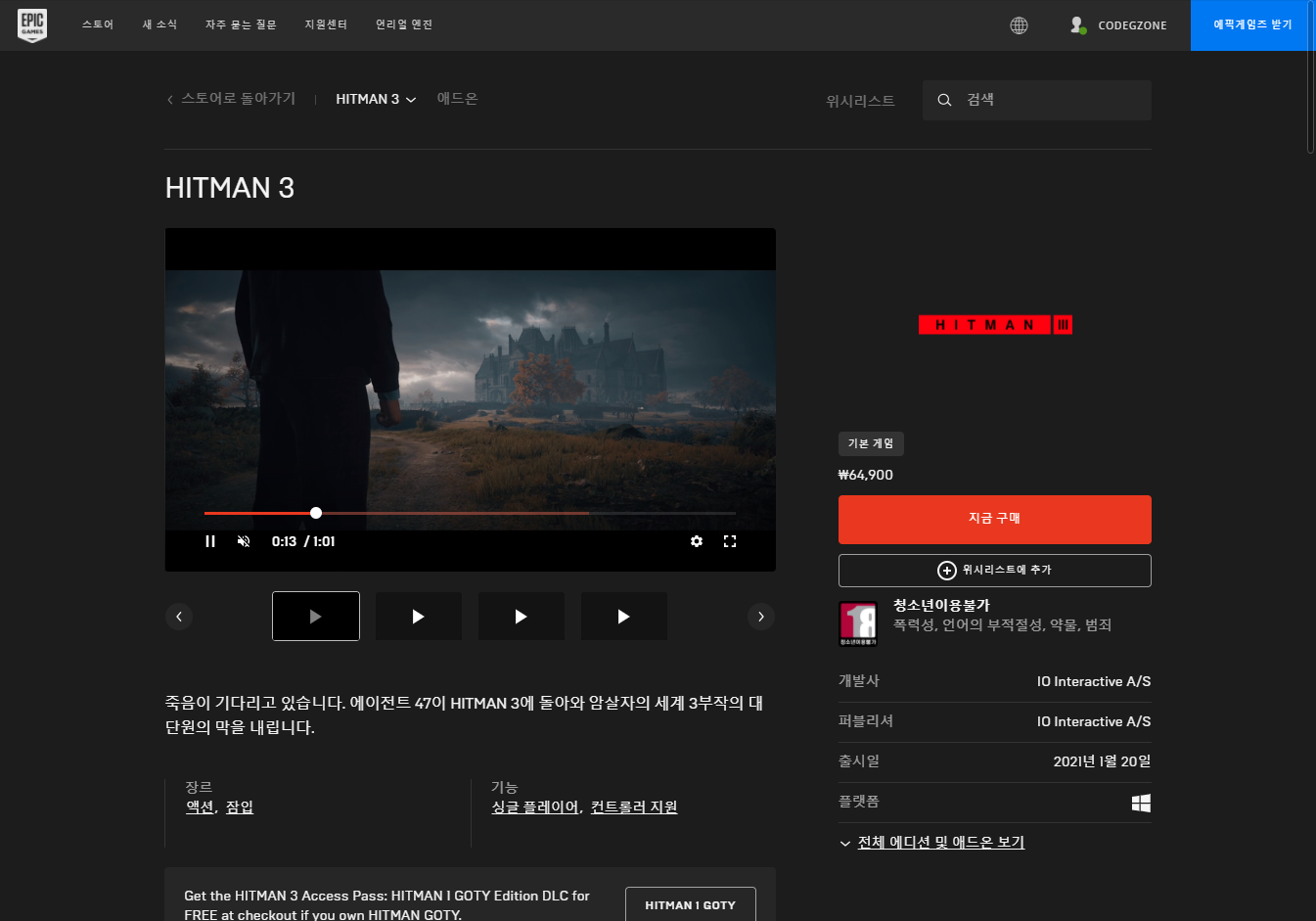Open the 새 소식 menu item

[159, 25]
